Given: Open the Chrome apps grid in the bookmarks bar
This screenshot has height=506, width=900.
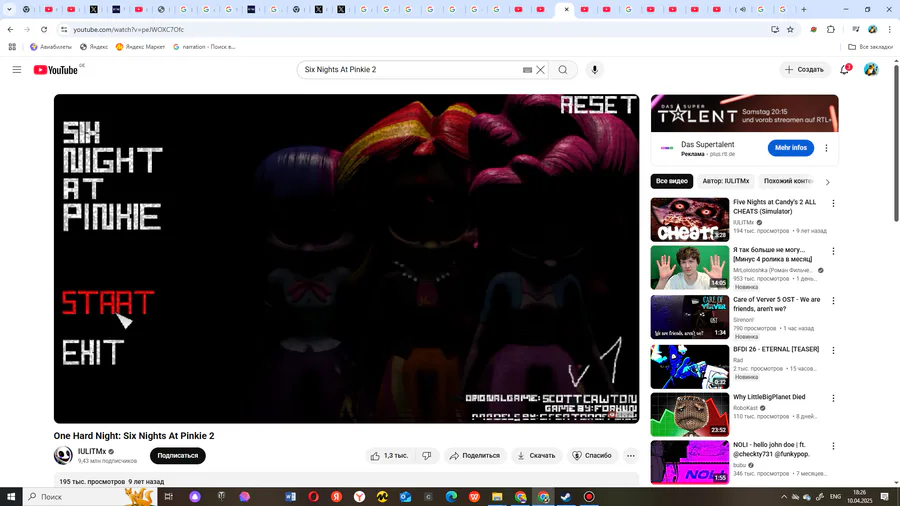Looking at the screenshot, I should tap(12, 47).
